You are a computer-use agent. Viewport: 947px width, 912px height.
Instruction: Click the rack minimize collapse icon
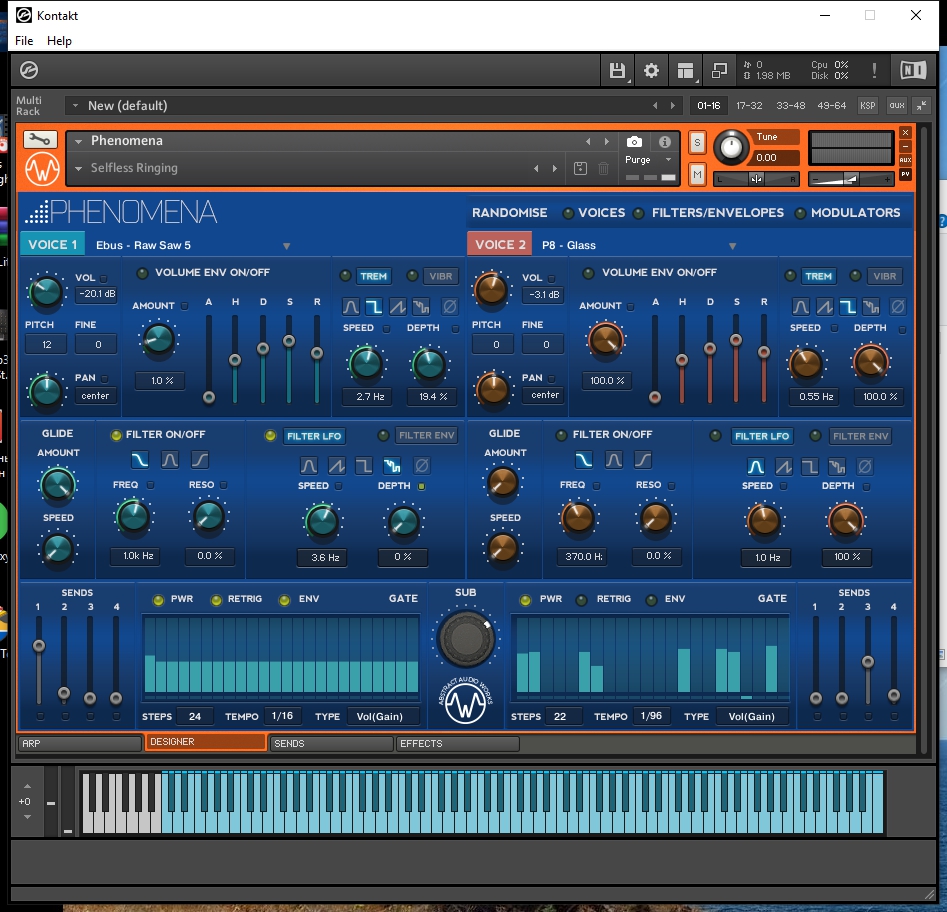pos(922,106)
